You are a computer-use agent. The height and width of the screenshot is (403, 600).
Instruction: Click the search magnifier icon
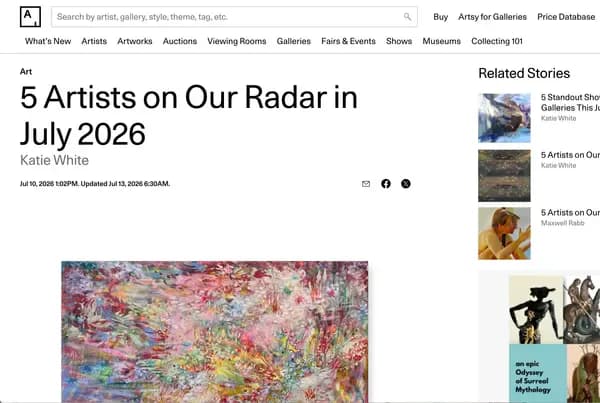[x=407, y=17]
